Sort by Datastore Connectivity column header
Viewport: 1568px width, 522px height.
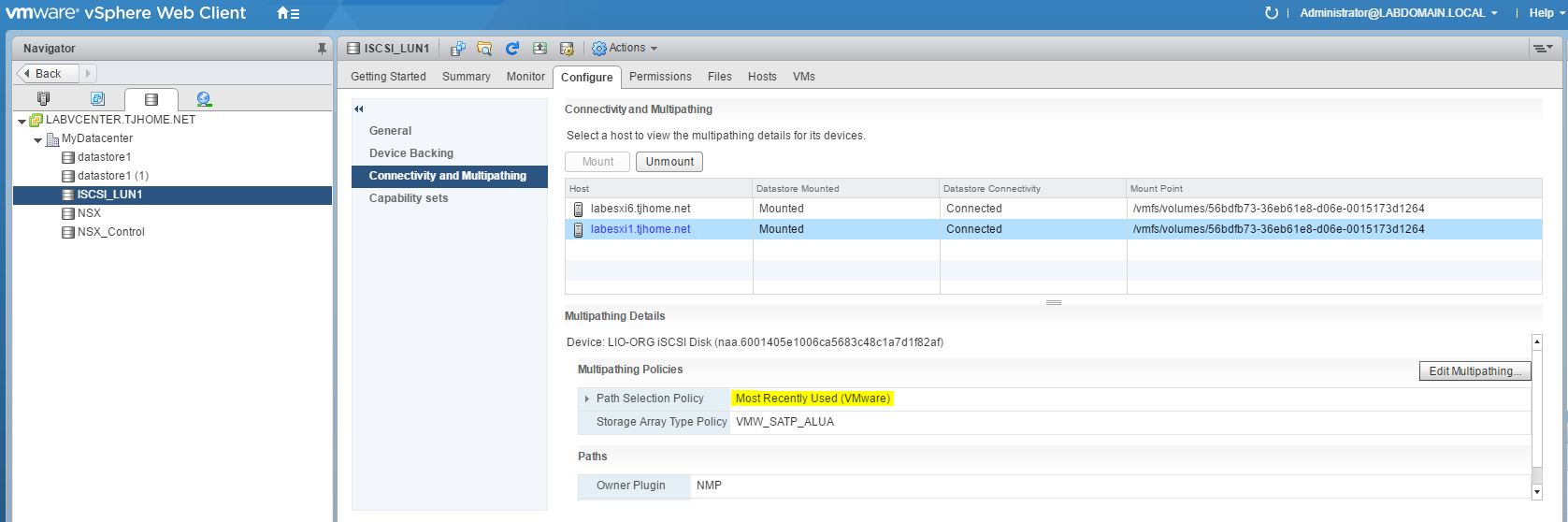(1033, 188)
